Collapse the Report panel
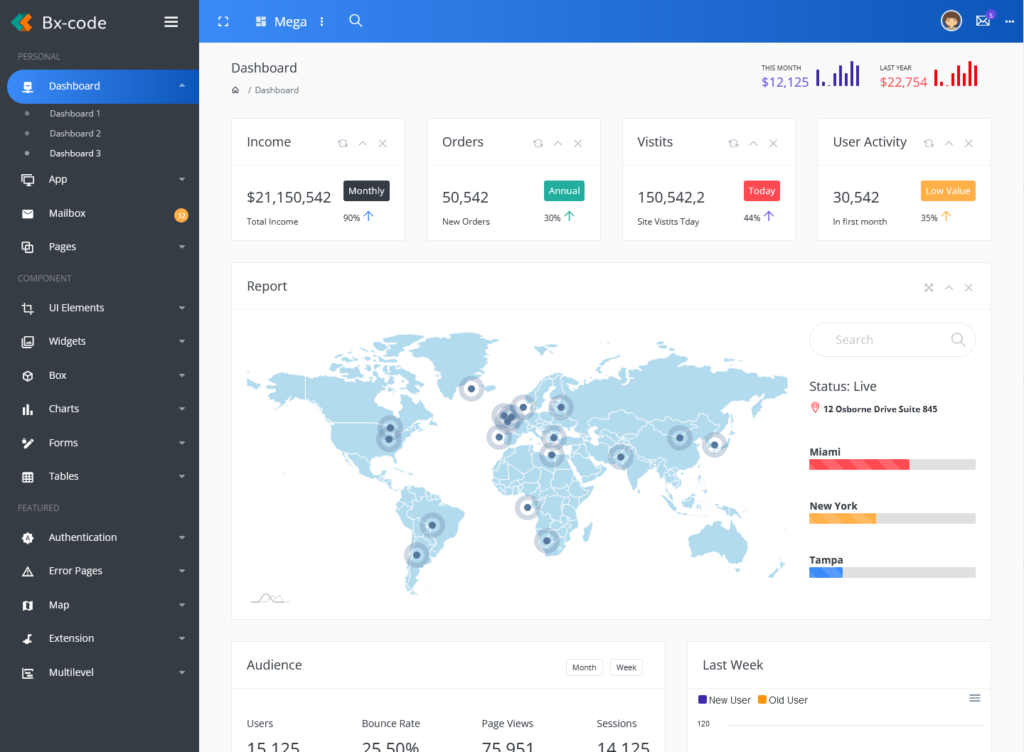Image resolution: width=1024 pixels, height=752 pixels. (948, 287)
